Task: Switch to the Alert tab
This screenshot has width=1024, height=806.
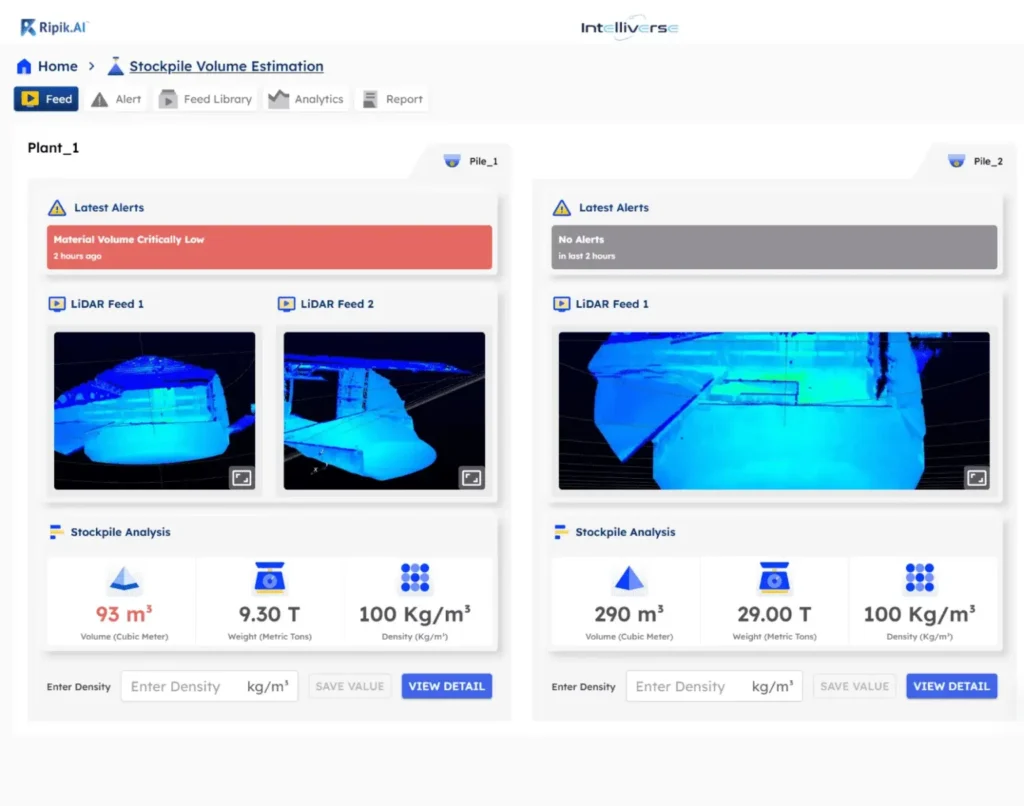Action: point(117,99)
